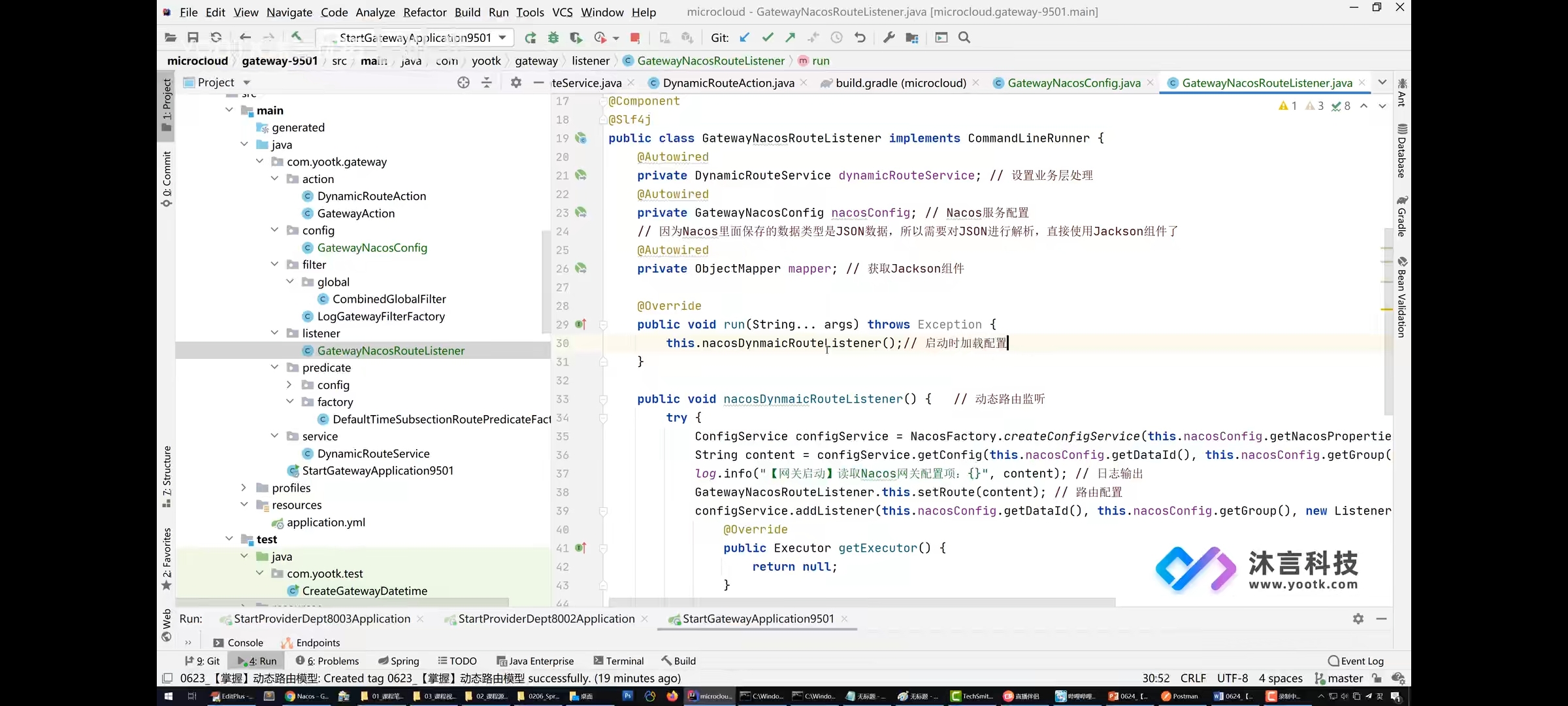Click the master git branch widget
This screenshot has height=706, width=1568.
coord(1339,679)
